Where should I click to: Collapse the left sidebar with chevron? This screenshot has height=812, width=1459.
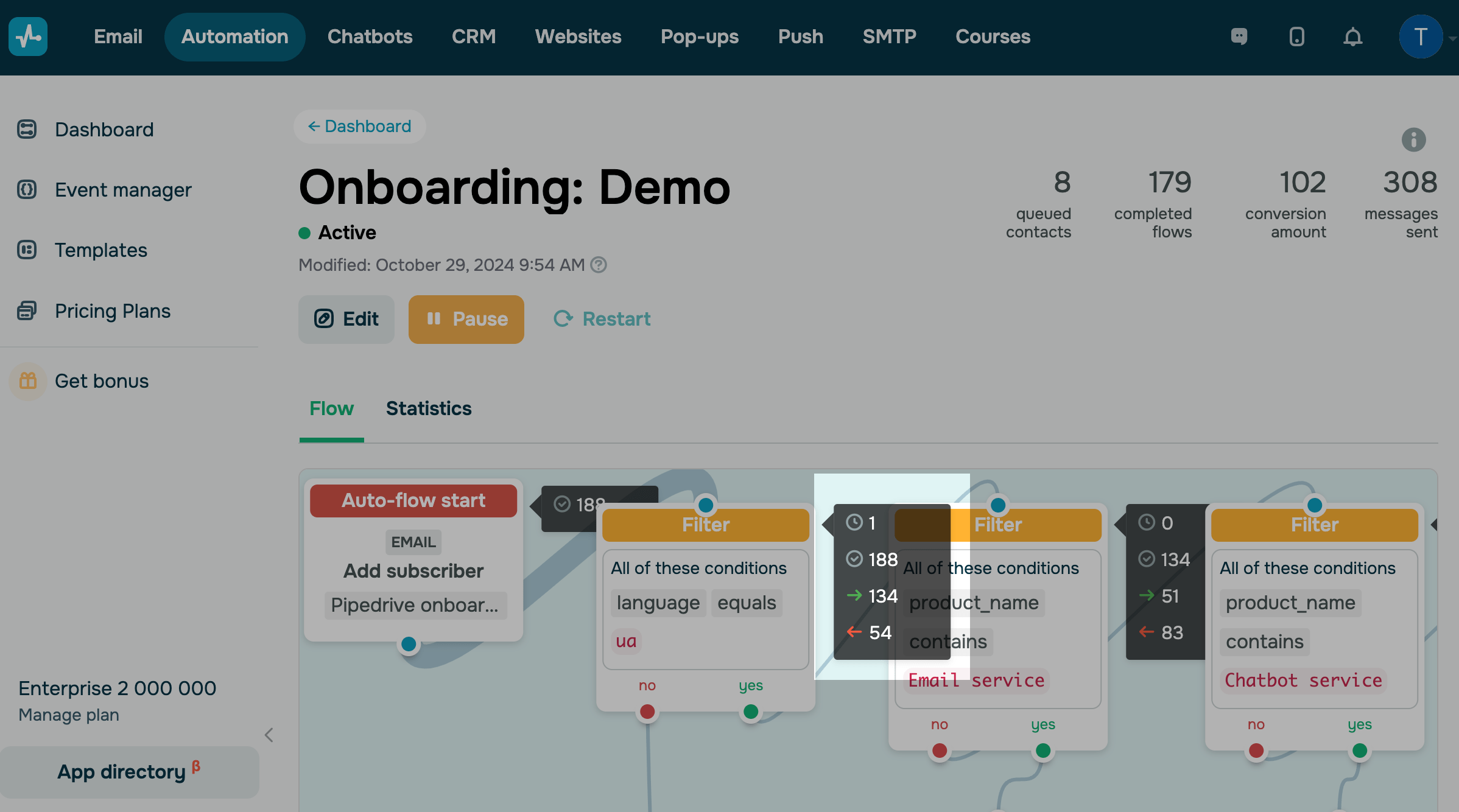269,735
